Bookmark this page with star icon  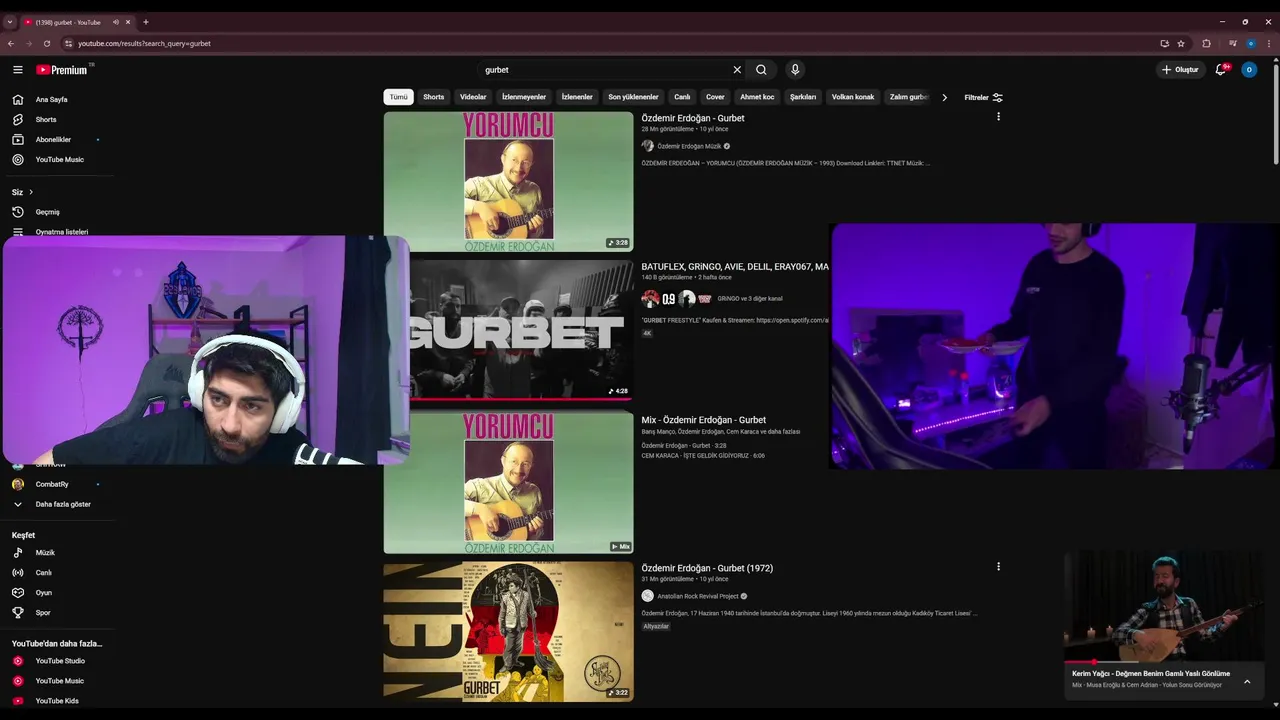pyautogui.click(x=1181, y=44)
